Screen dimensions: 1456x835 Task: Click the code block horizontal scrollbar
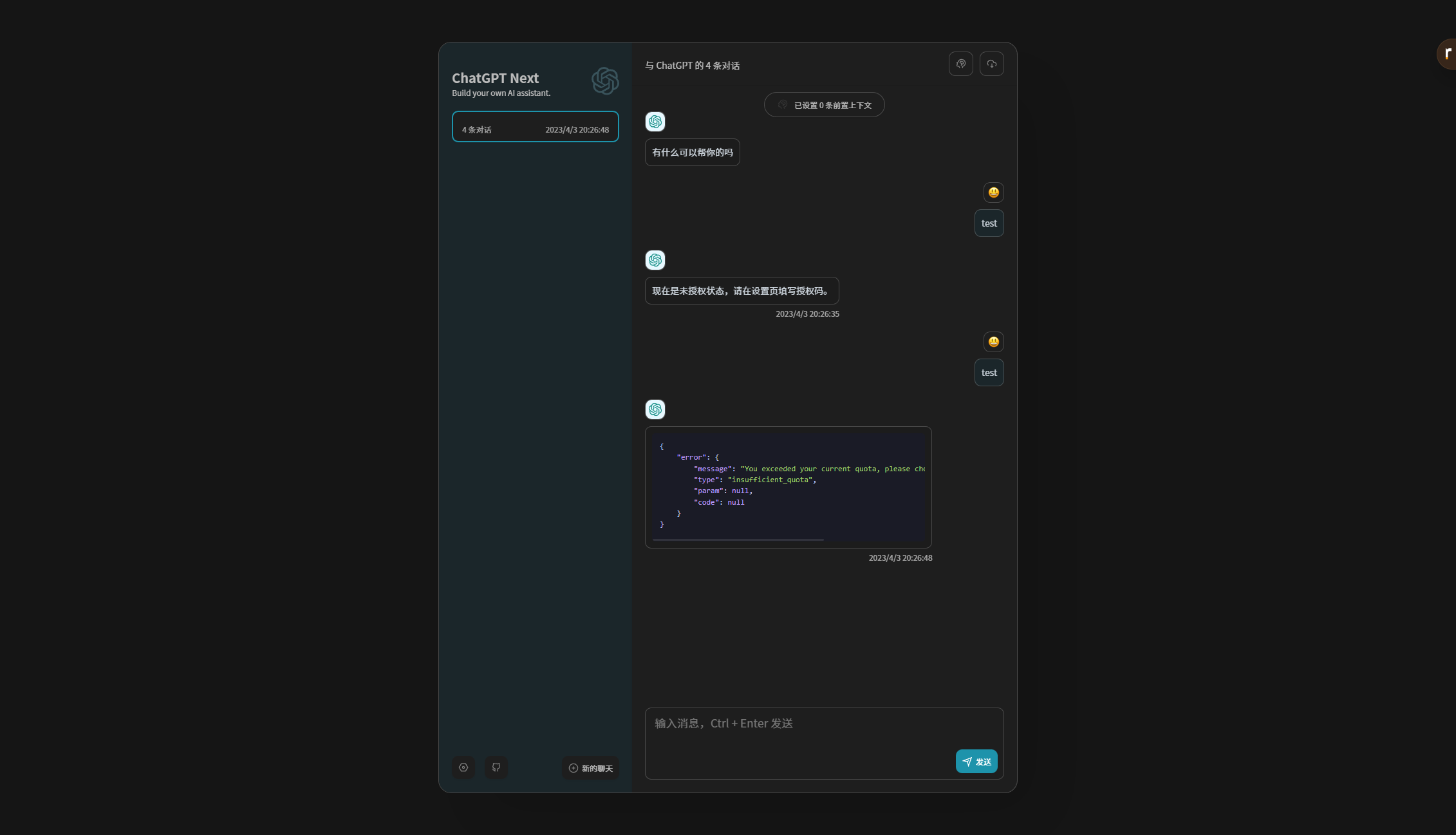coord(738,539)
